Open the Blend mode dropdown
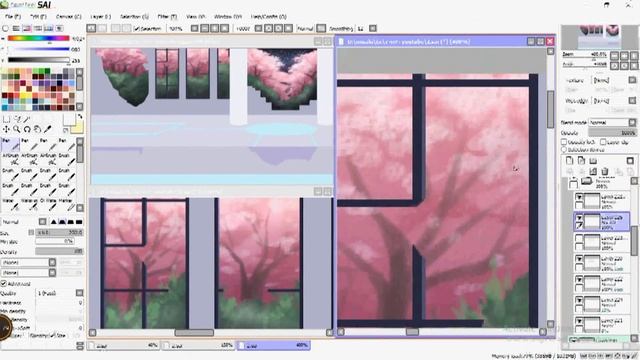 (632, 122)
